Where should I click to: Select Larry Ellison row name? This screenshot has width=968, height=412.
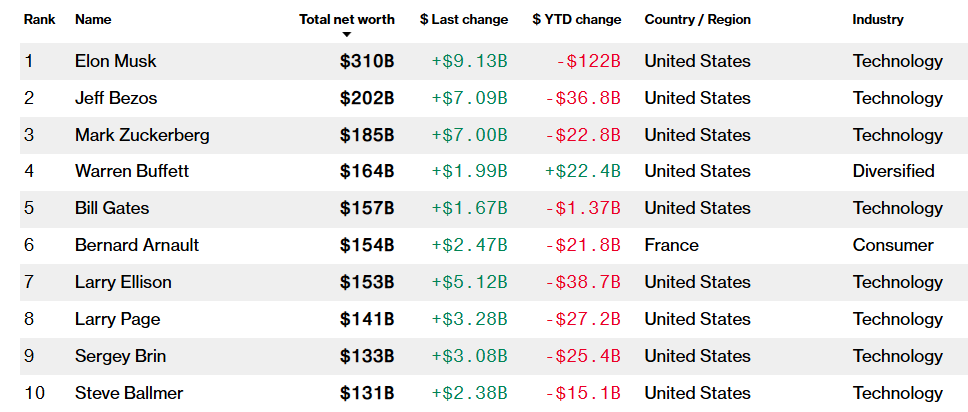[x=123, y=282]
